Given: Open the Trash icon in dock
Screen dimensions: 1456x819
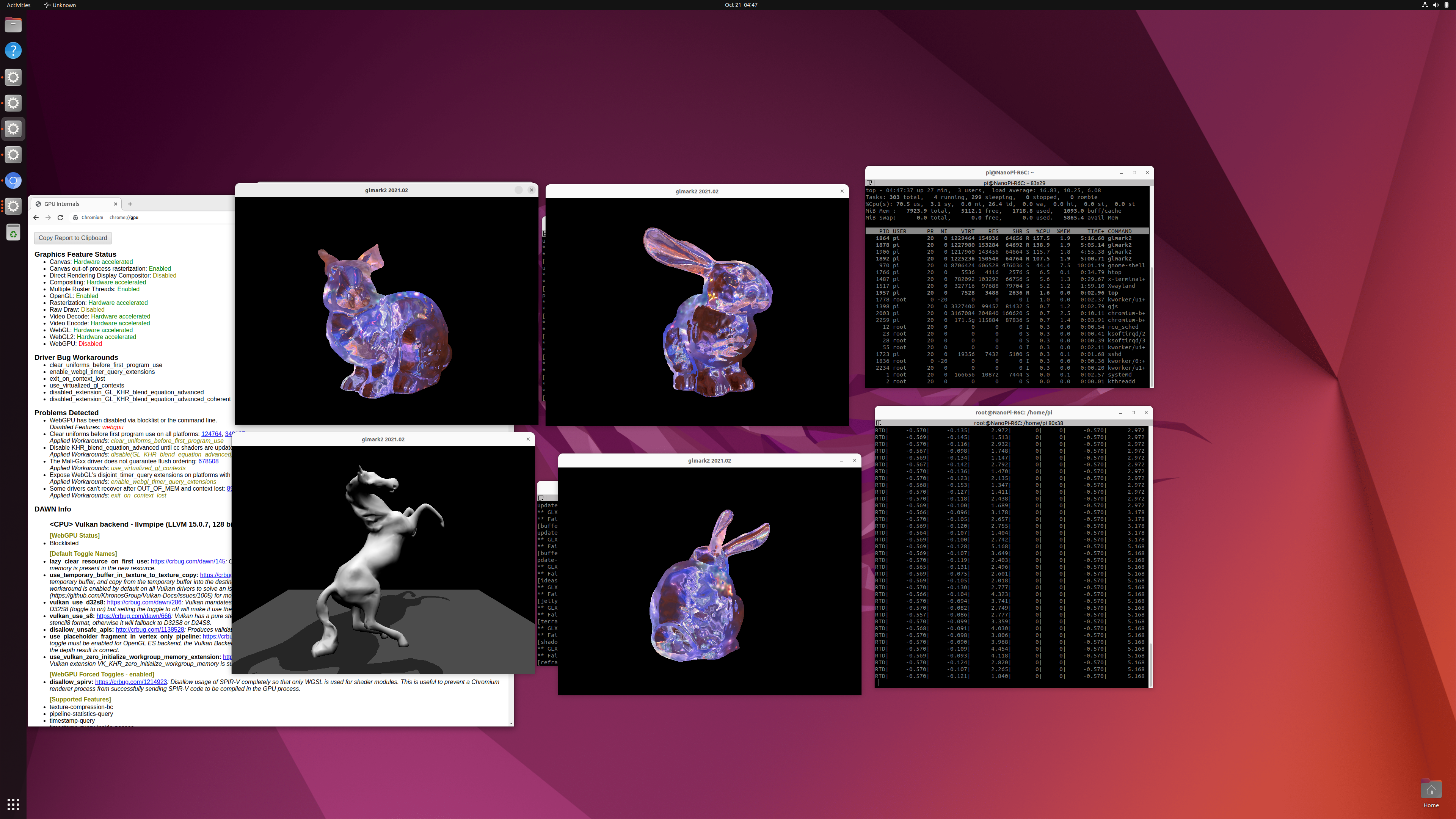Looking at the screenshot, I should point(13,232).
